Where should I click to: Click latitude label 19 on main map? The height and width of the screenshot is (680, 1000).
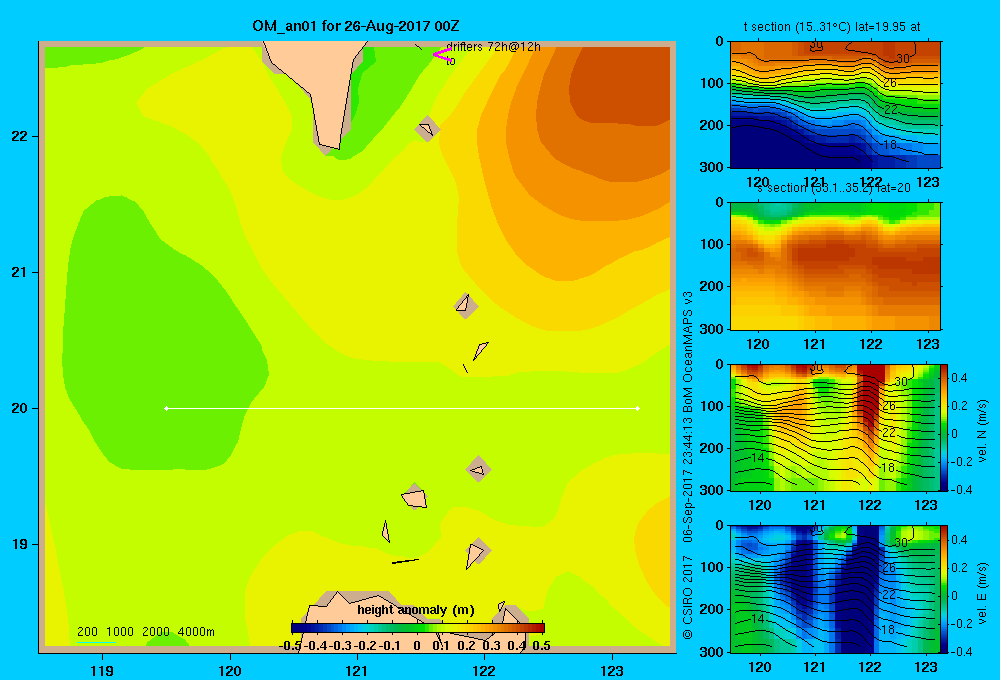tap(19, 544)
